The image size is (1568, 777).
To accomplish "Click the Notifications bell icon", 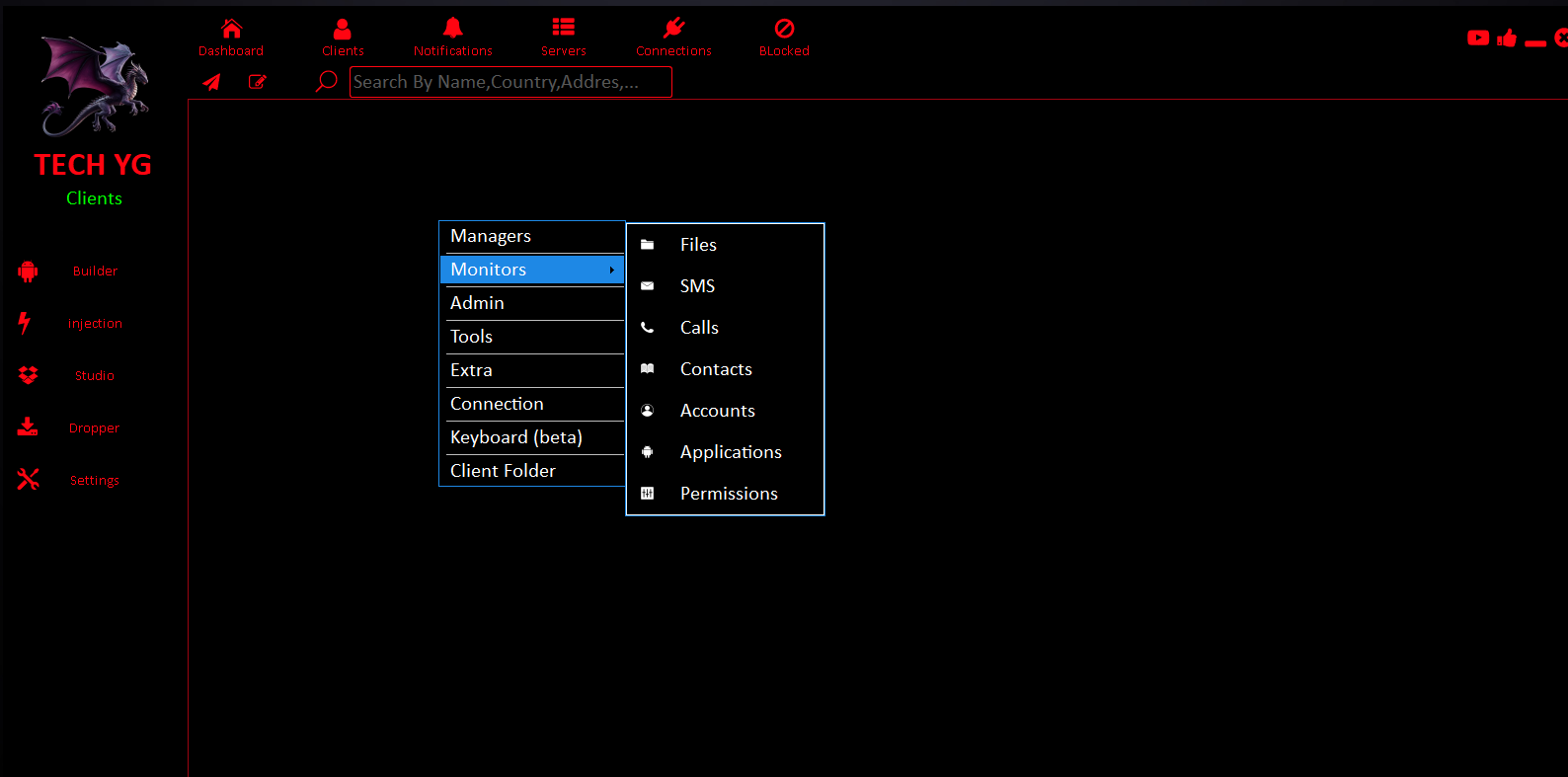I will (452, 29).
